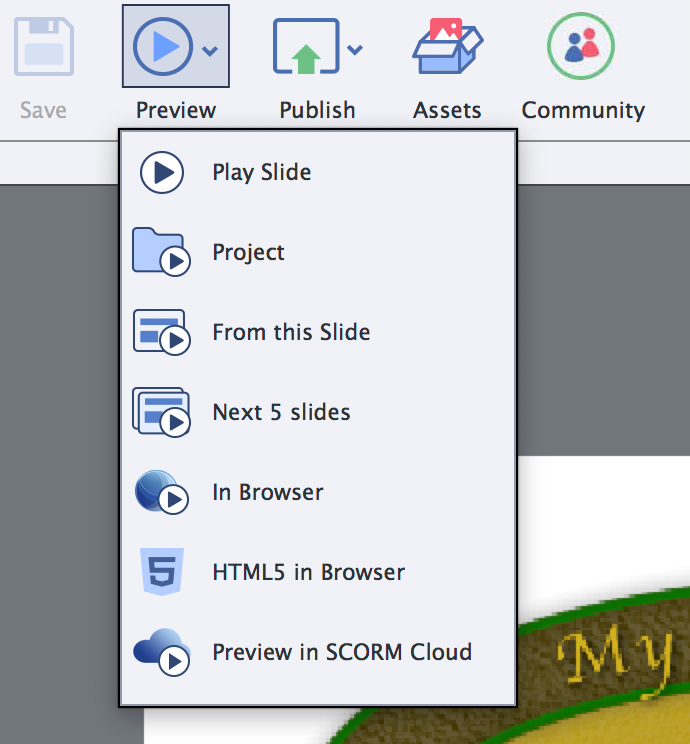Click the Preview play button icon

(162, 46)
